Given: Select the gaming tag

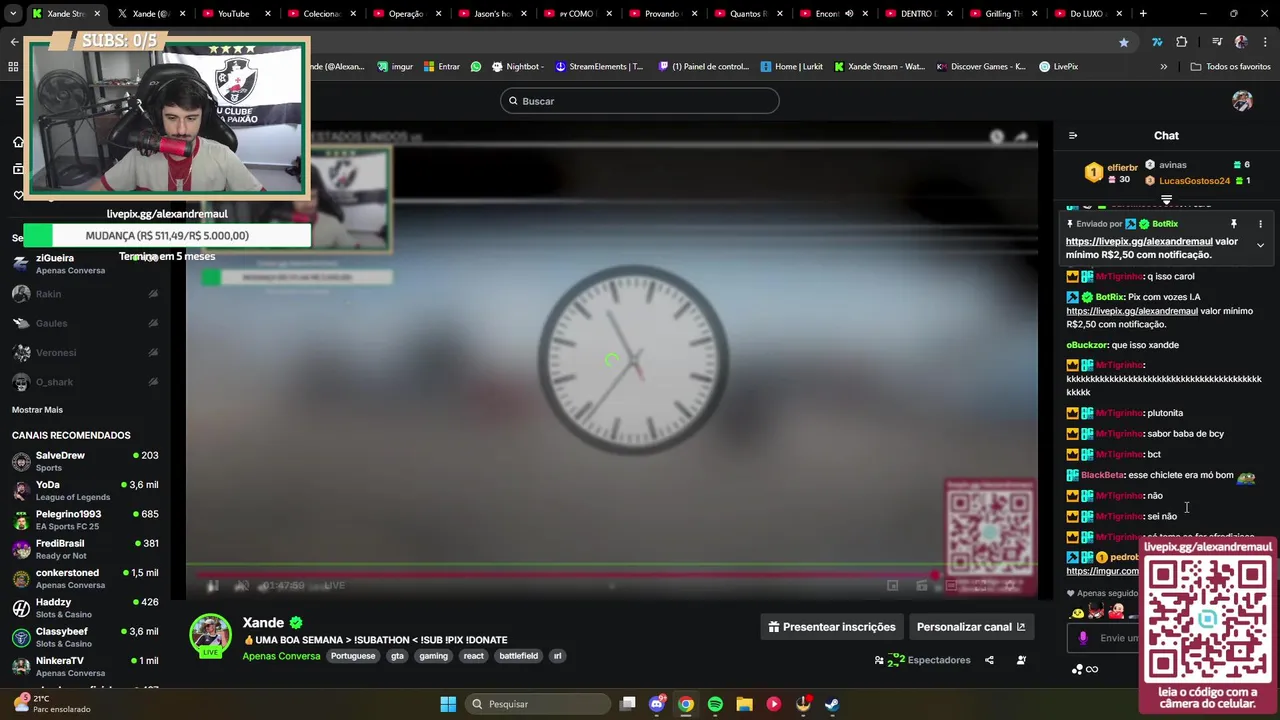Looking at the screenshot, I should [x=433, y=656].
